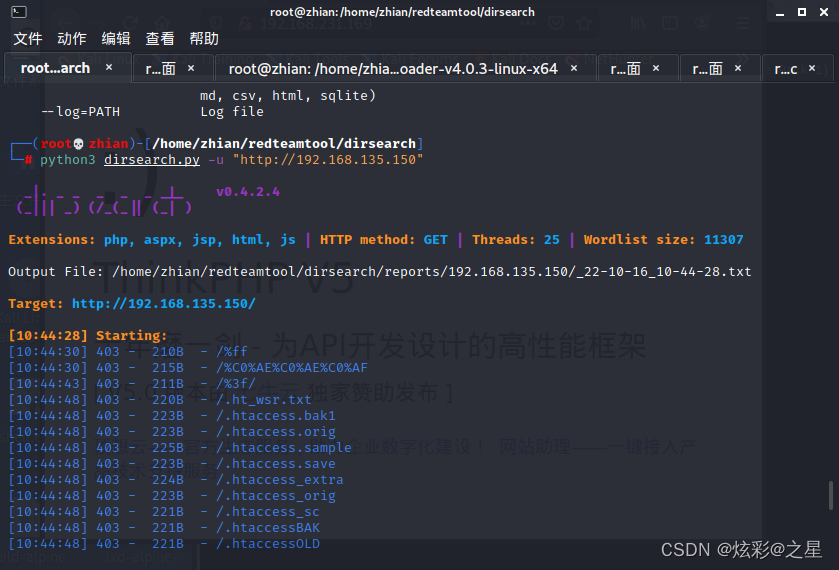839x570 pixels.
Task: Click the version text v0.4.2.4
Action: click(248, 192)
